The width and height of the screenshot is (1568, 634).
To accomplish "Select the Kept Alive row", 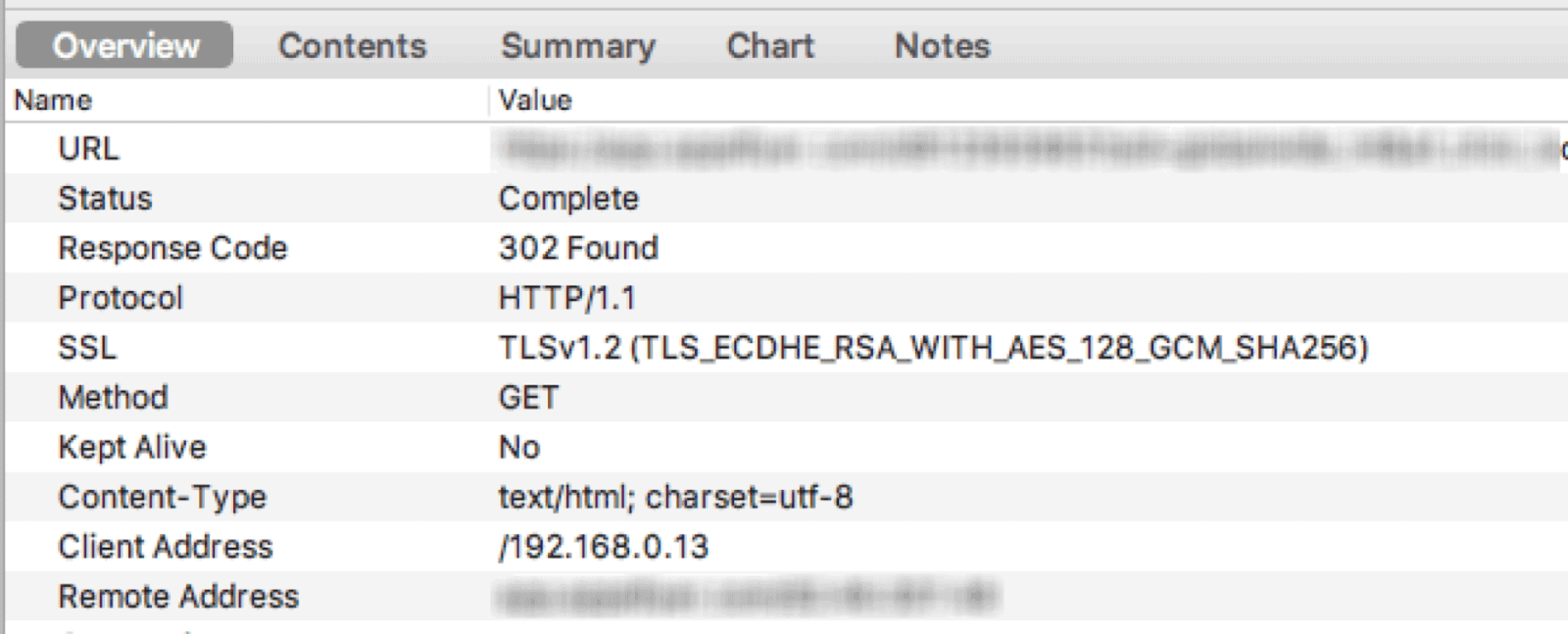I will click(x=787, y=448).
